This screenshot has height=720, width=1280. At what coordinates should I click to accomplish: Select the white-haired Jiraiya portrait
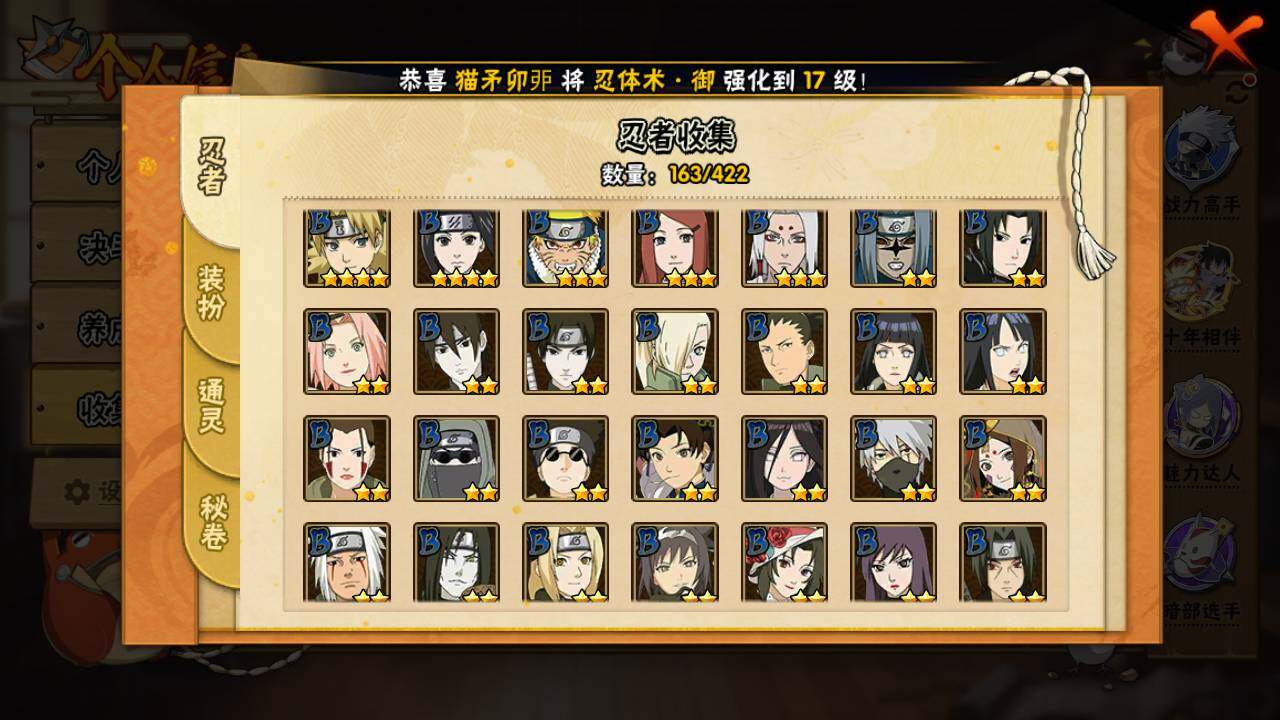[346, 562]
